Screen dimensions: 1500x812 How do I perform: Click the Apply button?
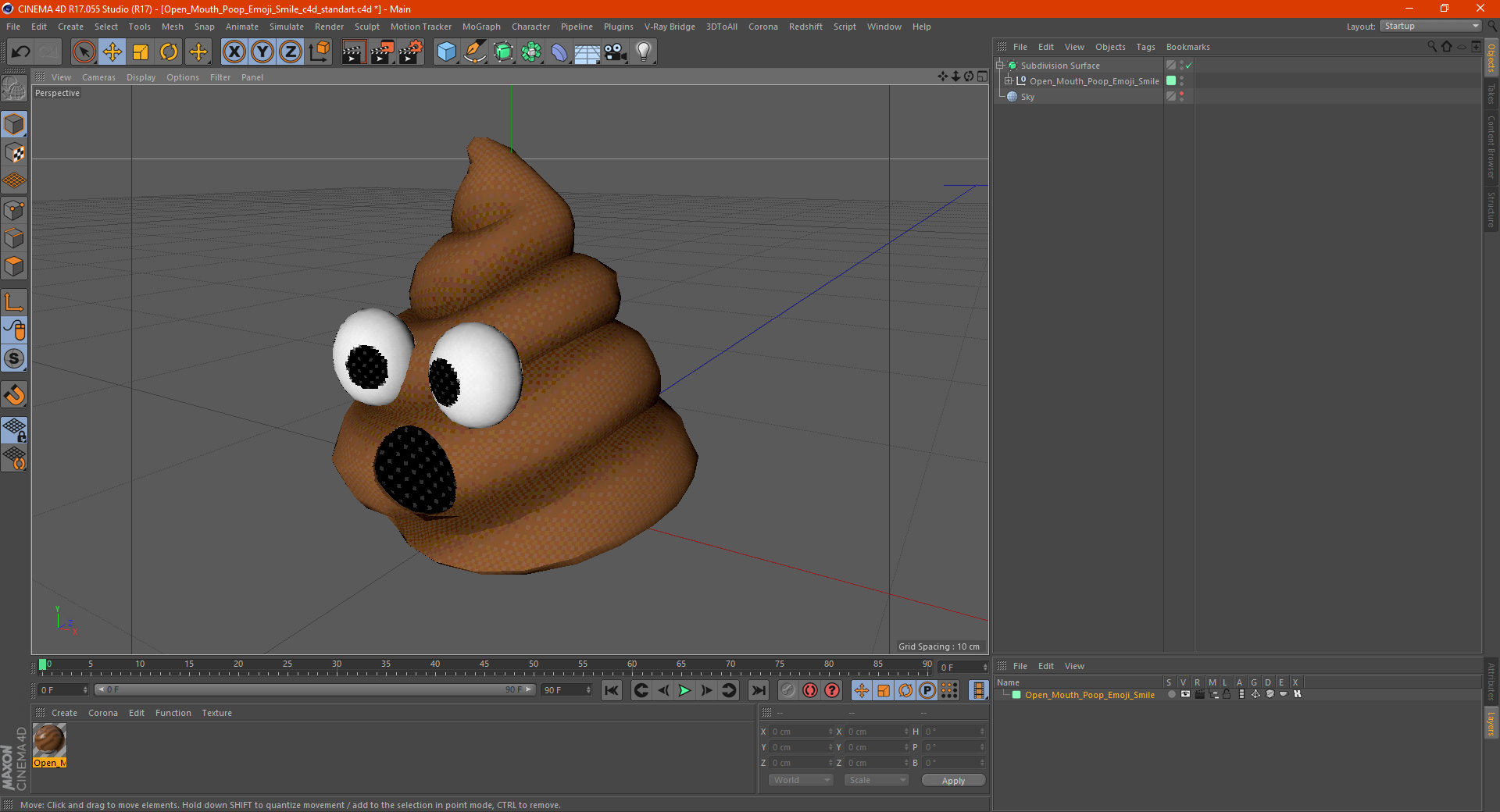953,781
